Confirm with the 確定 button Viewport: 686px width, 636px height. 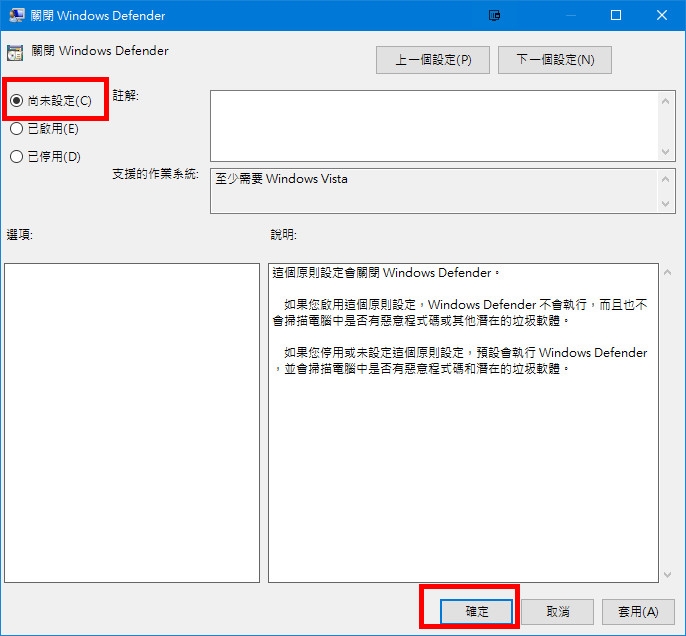point(476,611)
